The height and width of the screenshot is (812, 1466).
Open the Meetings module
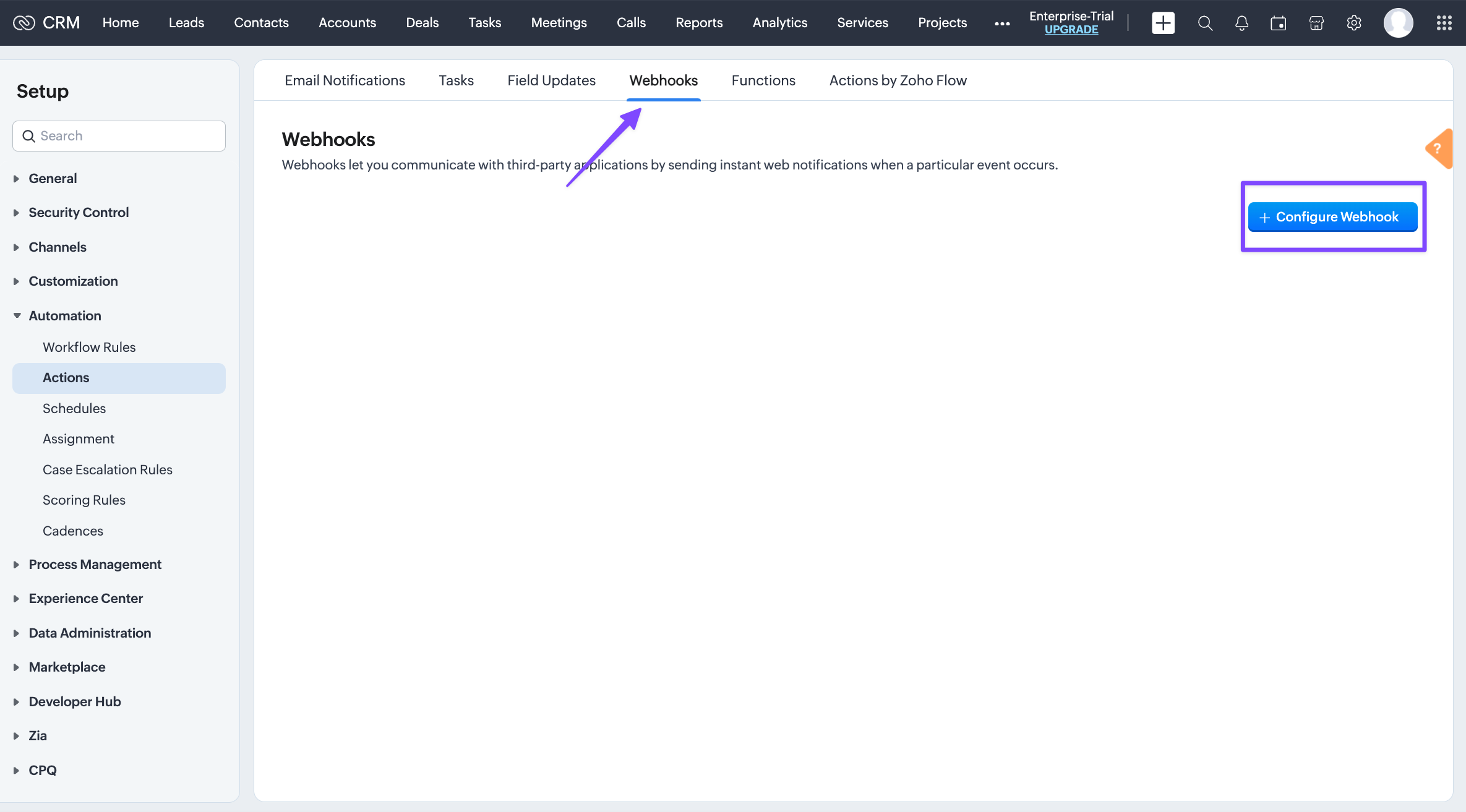[559, 23]
